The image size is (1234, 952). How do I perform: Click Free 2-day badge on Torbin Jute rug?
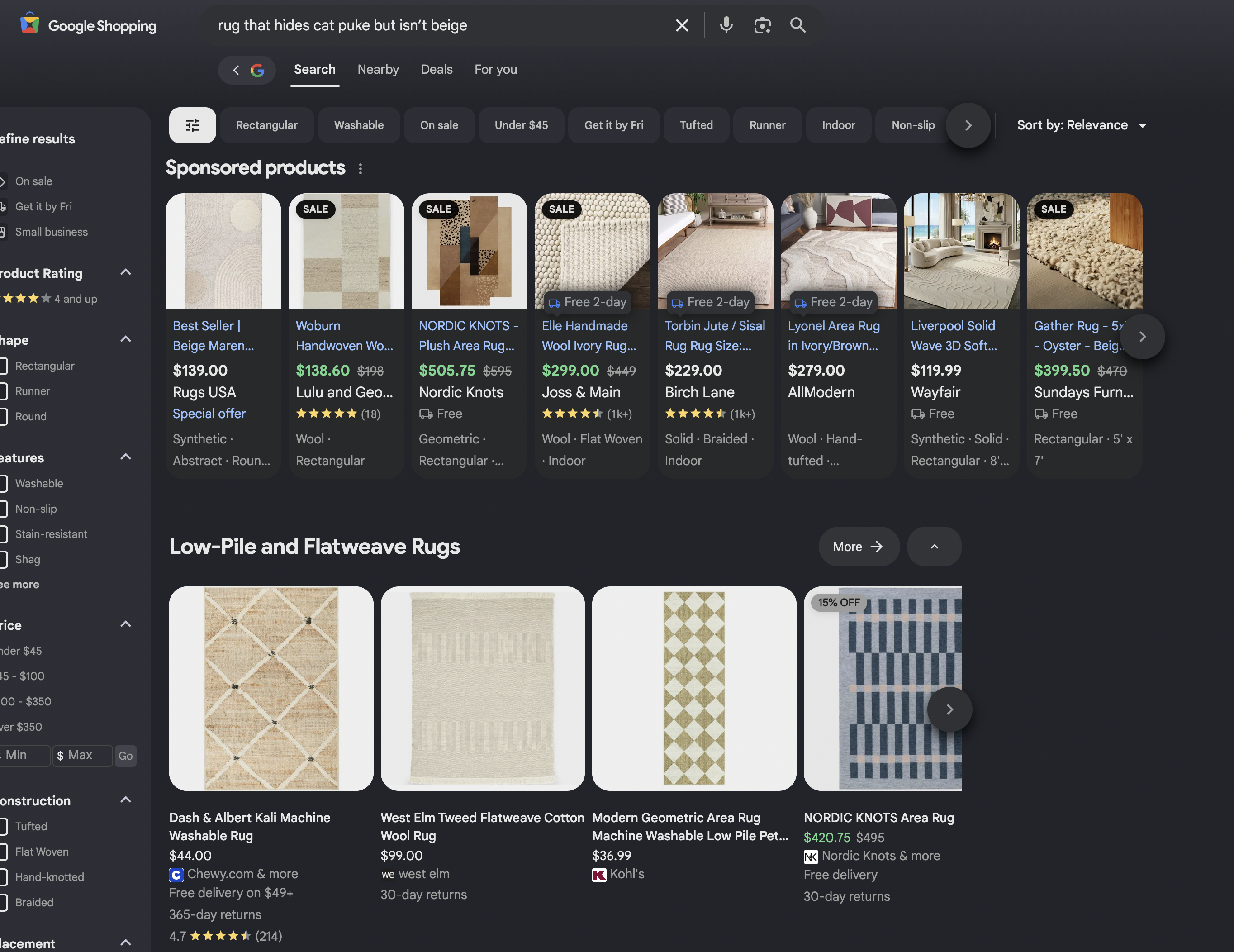[x=710, y=302]
